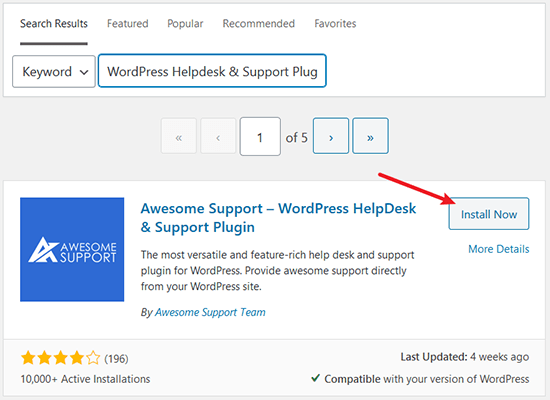Click the current page number field

[260, 136]
